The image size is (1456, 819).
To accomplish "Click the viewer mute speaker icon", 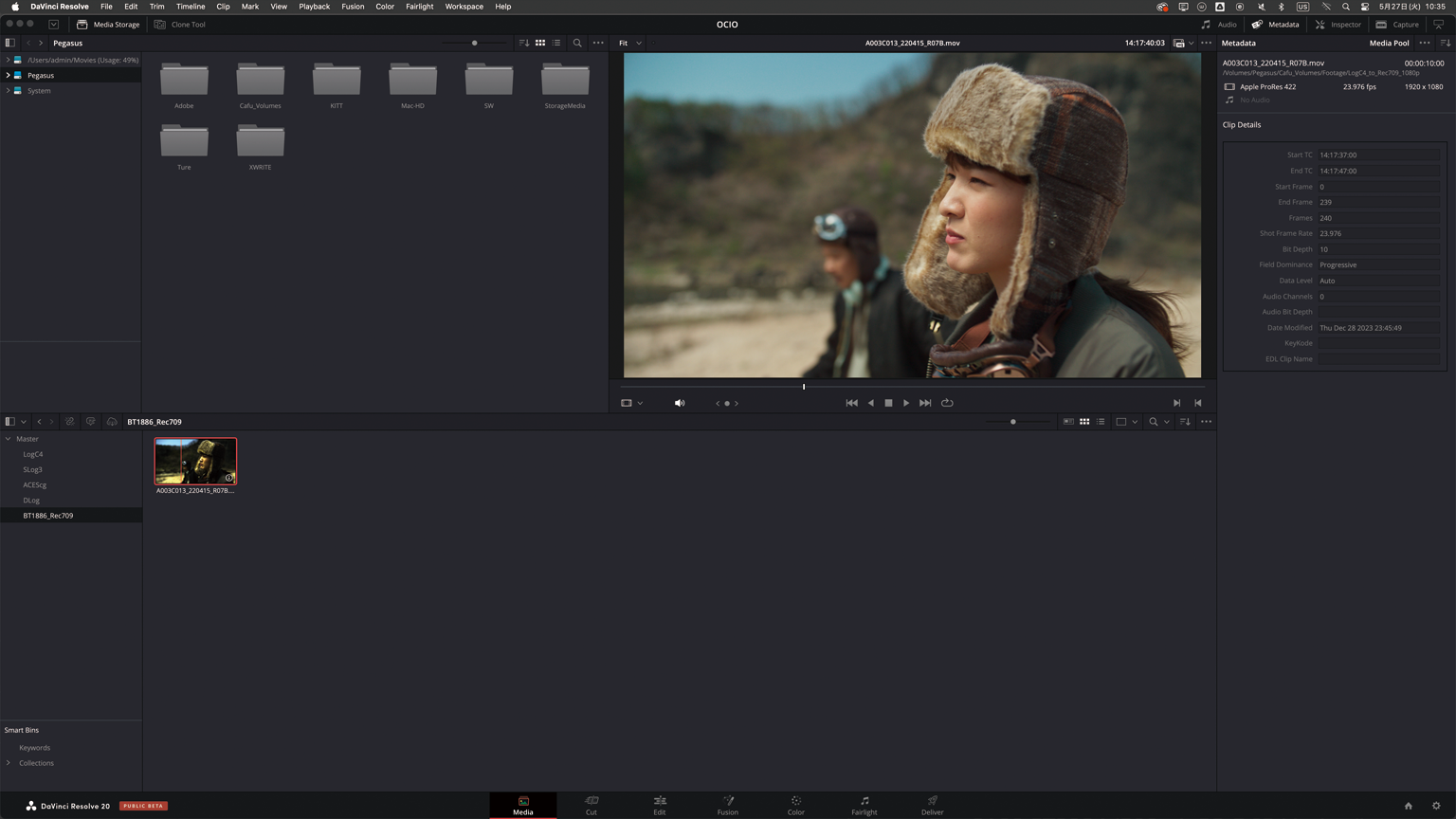I will click(680, 403).
